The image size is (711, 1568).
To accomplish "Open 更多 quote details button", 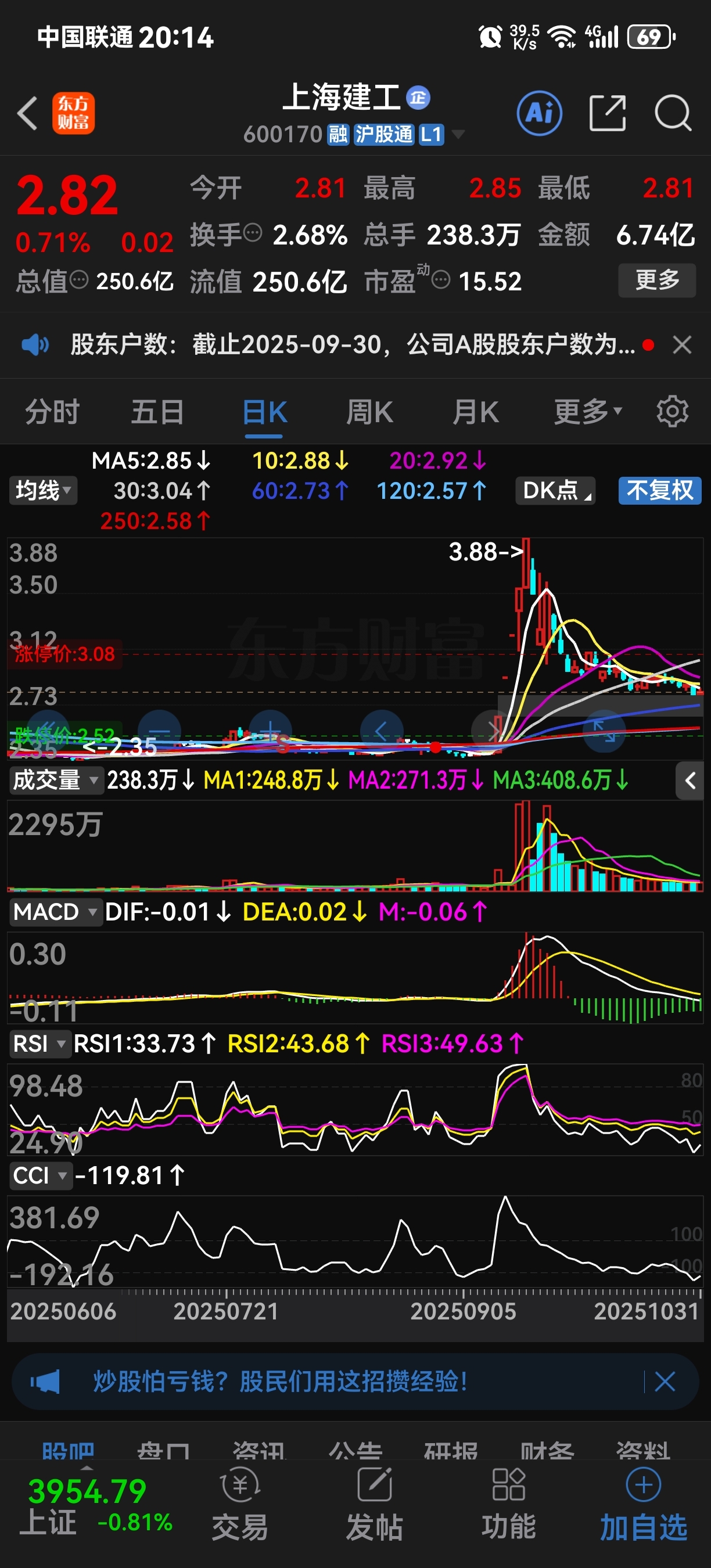I will coord(657,280).
